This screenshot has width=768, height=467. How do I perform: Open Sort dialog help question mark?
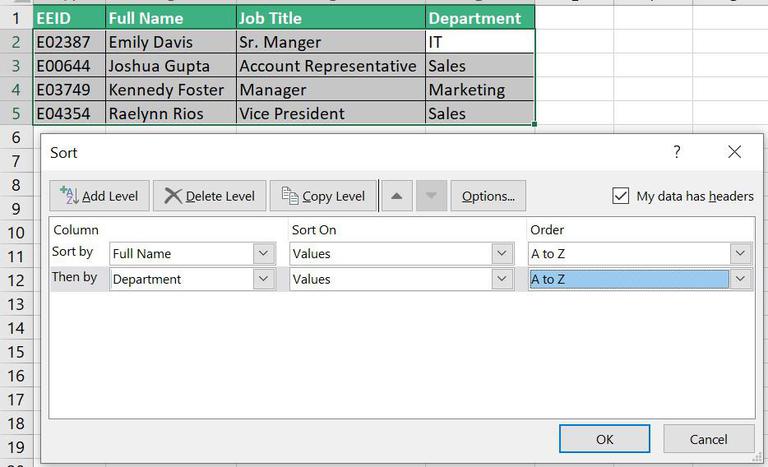click(x=677, y=152)
